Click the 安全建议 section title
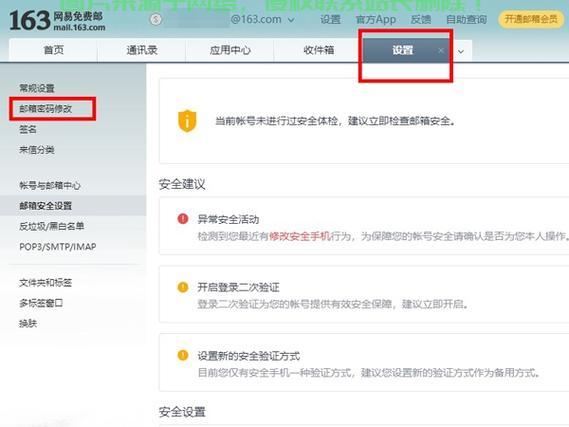The height and width of the screenshot is (427, 569). pos(182,184)
